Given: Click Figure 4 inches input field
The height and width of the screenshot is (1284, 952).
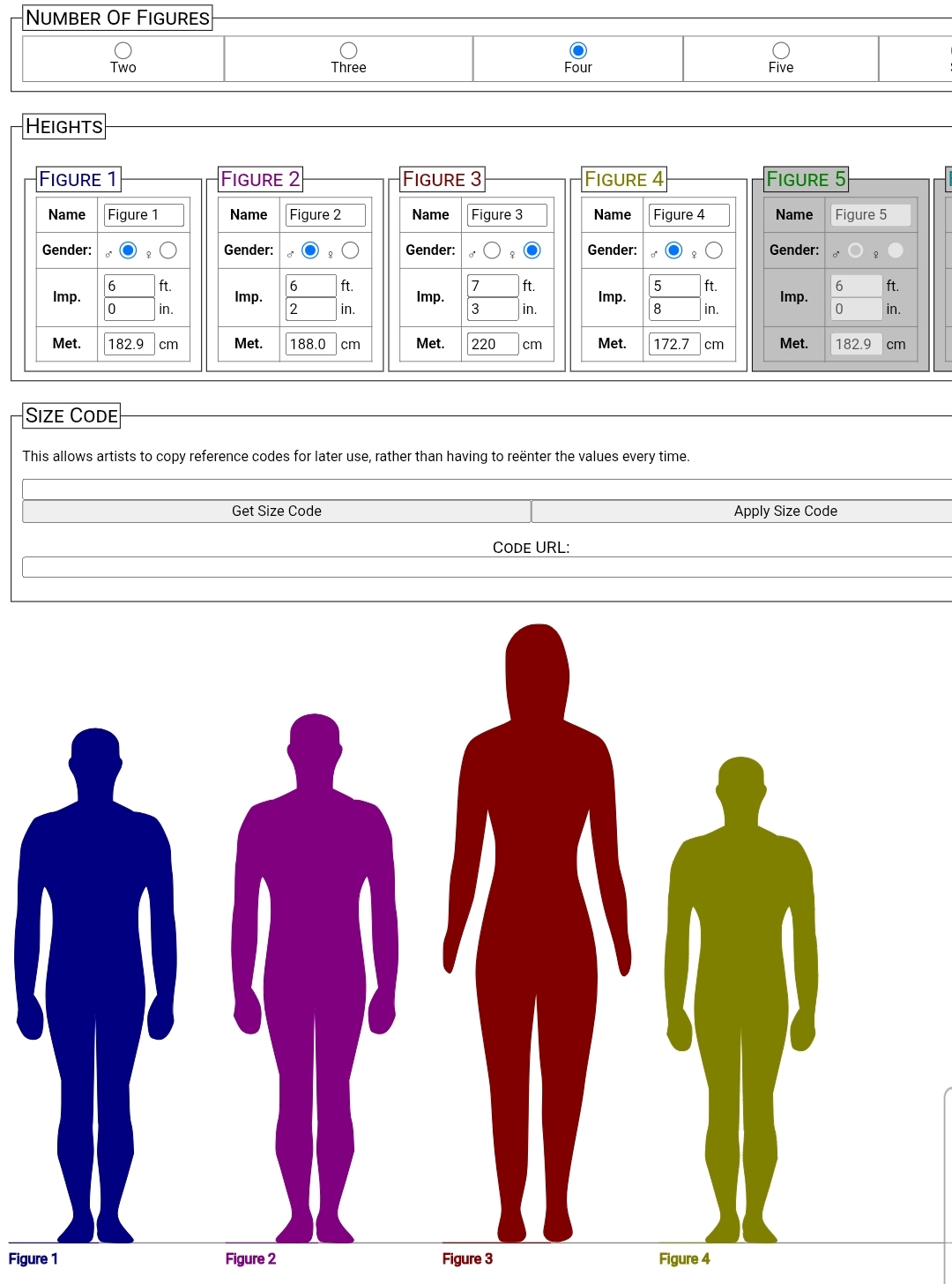Looking at the screenshot, I should (675, 309).
